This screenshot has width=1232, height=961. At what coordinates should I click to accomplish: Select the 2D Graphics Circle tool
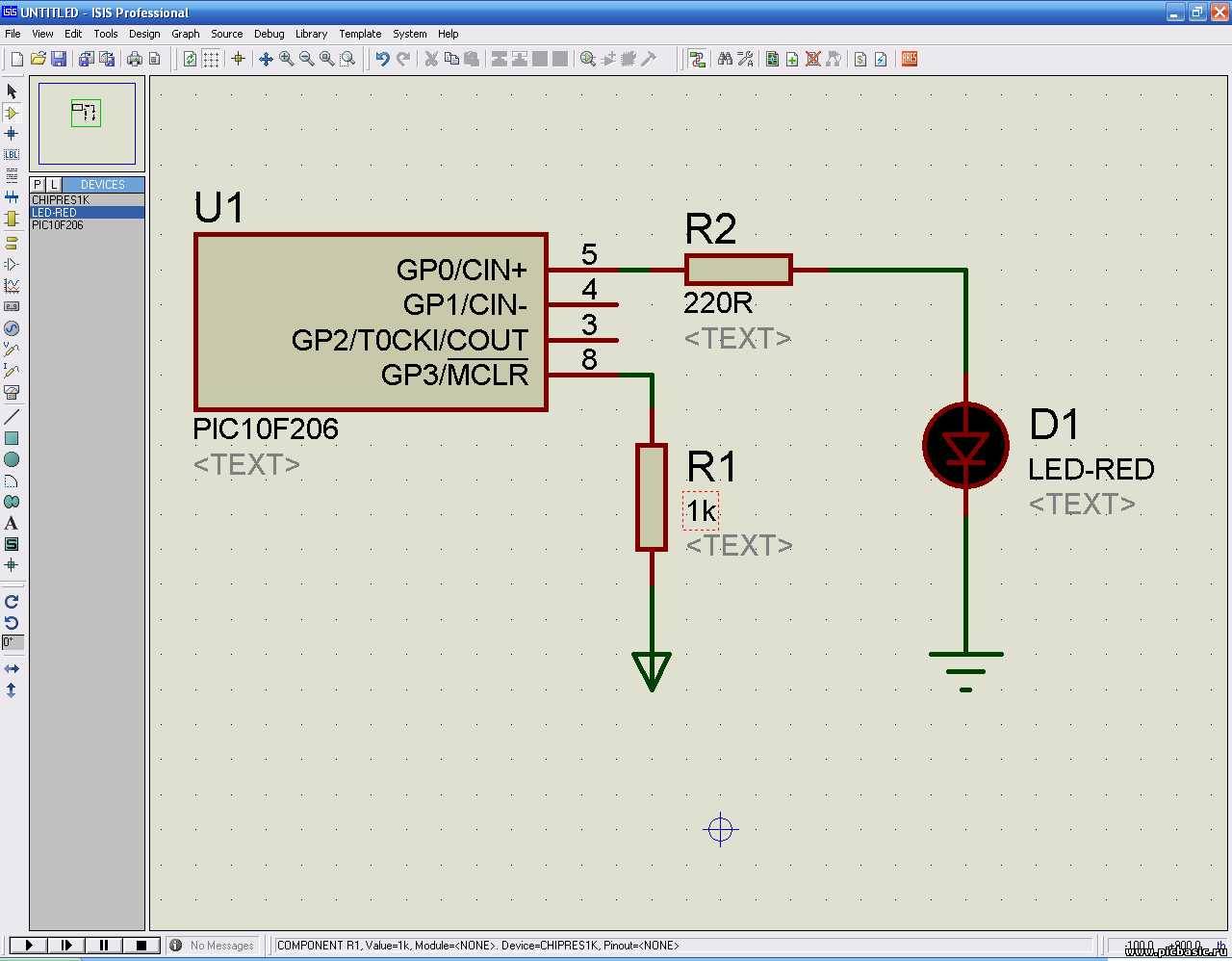(x=12, y=459)
